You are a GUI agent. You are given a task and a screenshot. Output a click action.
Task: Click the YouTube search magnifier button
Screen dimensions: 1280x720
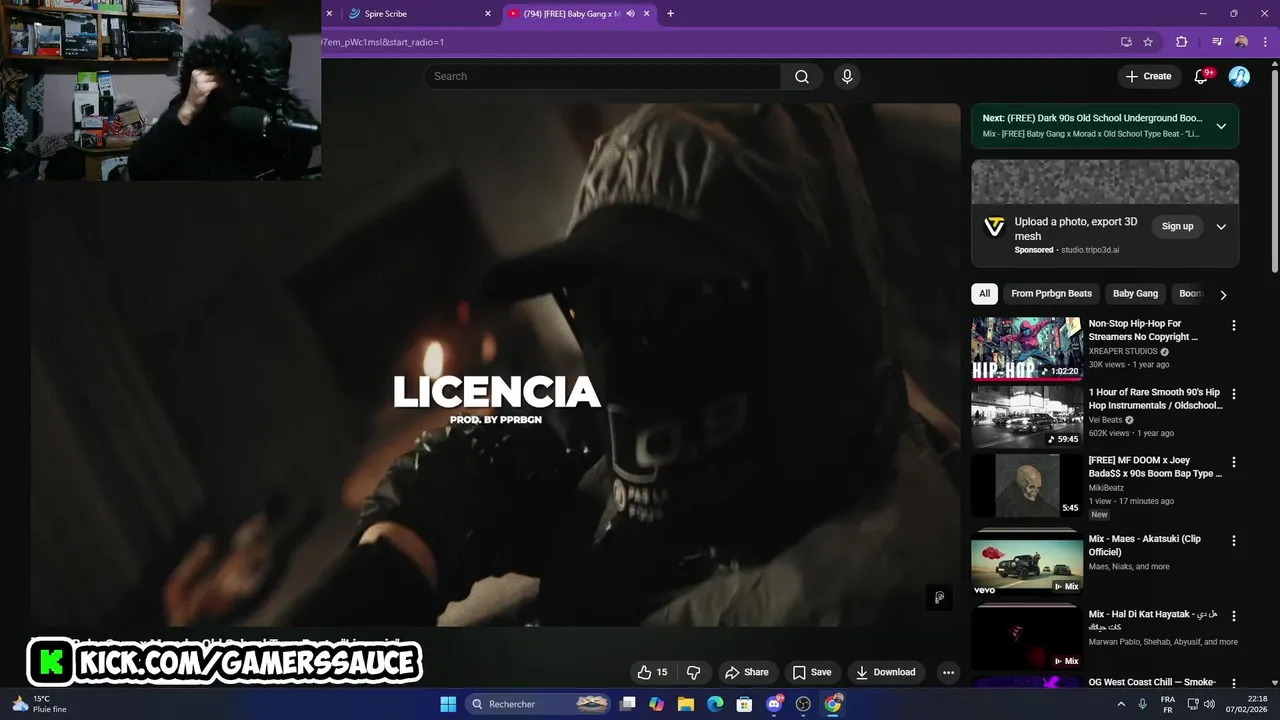tap(802, 77)
